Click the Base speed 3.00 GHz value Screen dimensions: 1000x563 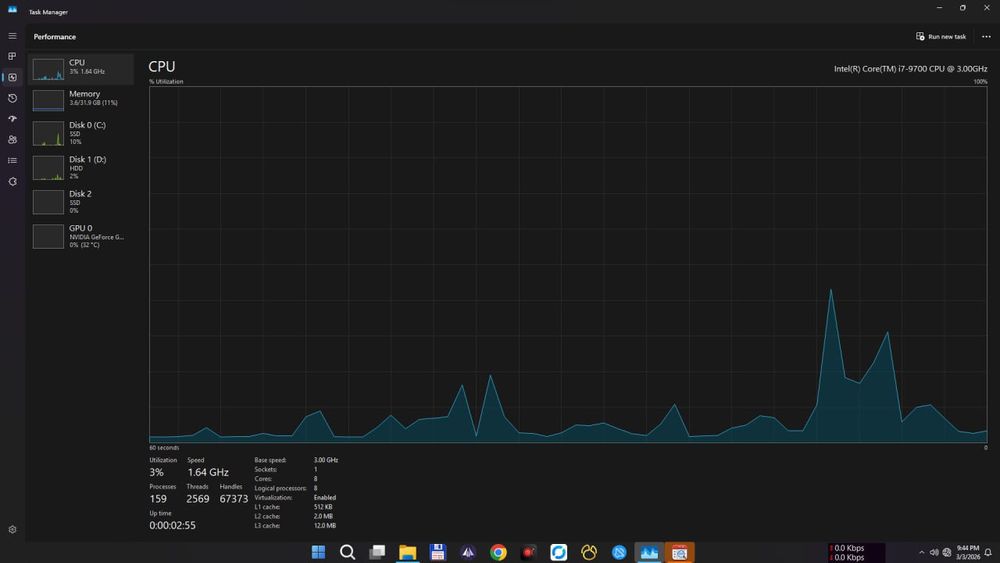326,460
